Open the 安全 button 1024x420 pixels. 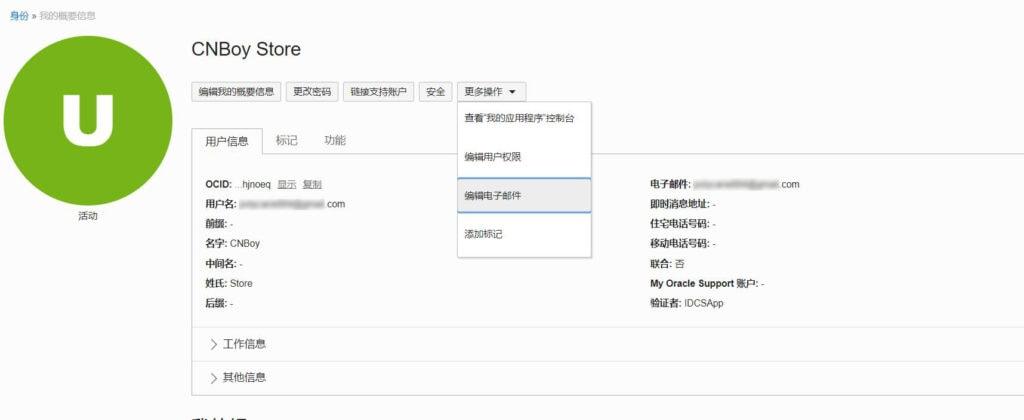click(x=436, y=92)
